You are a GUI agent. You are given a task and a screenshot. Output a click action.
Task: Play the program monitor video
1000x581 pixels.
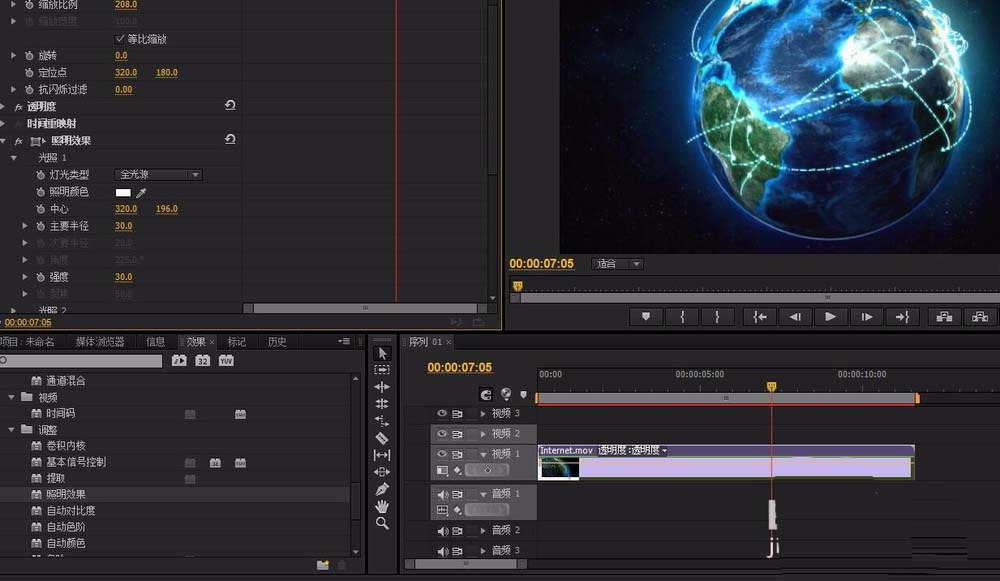pos(830,316)
